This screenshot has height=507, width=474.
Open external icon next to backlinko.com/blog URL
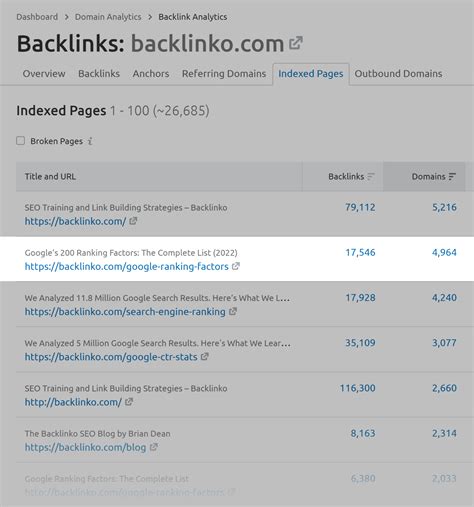pos(153,447)
